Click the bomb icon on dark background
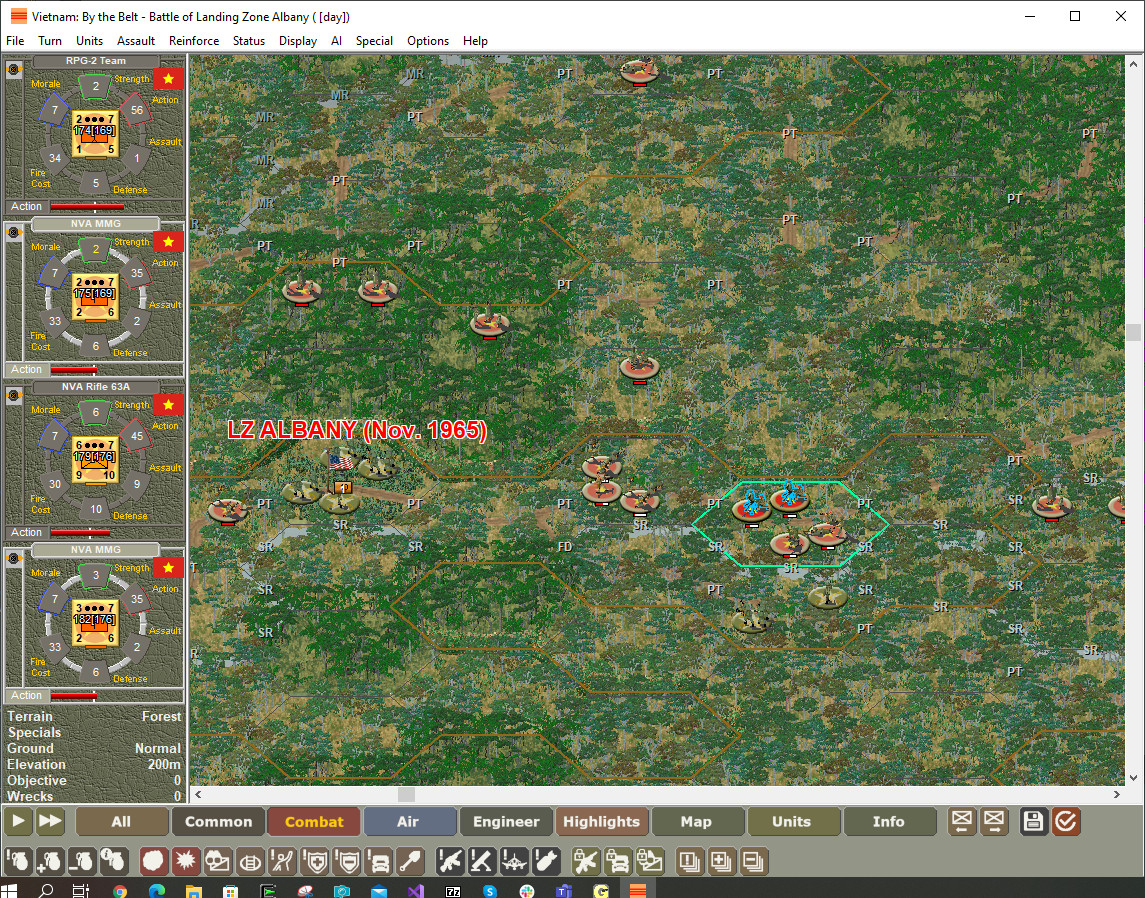This screenshot has height=898, width=1145. (546, 861)
